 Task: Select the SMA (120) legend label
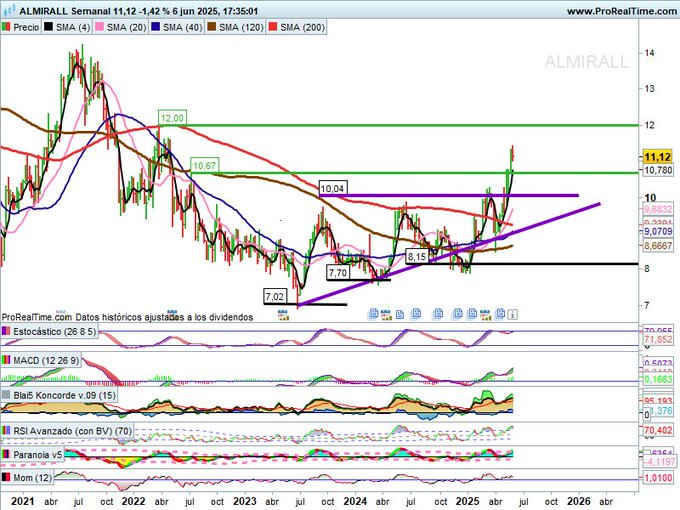click(x=241, y=27)
